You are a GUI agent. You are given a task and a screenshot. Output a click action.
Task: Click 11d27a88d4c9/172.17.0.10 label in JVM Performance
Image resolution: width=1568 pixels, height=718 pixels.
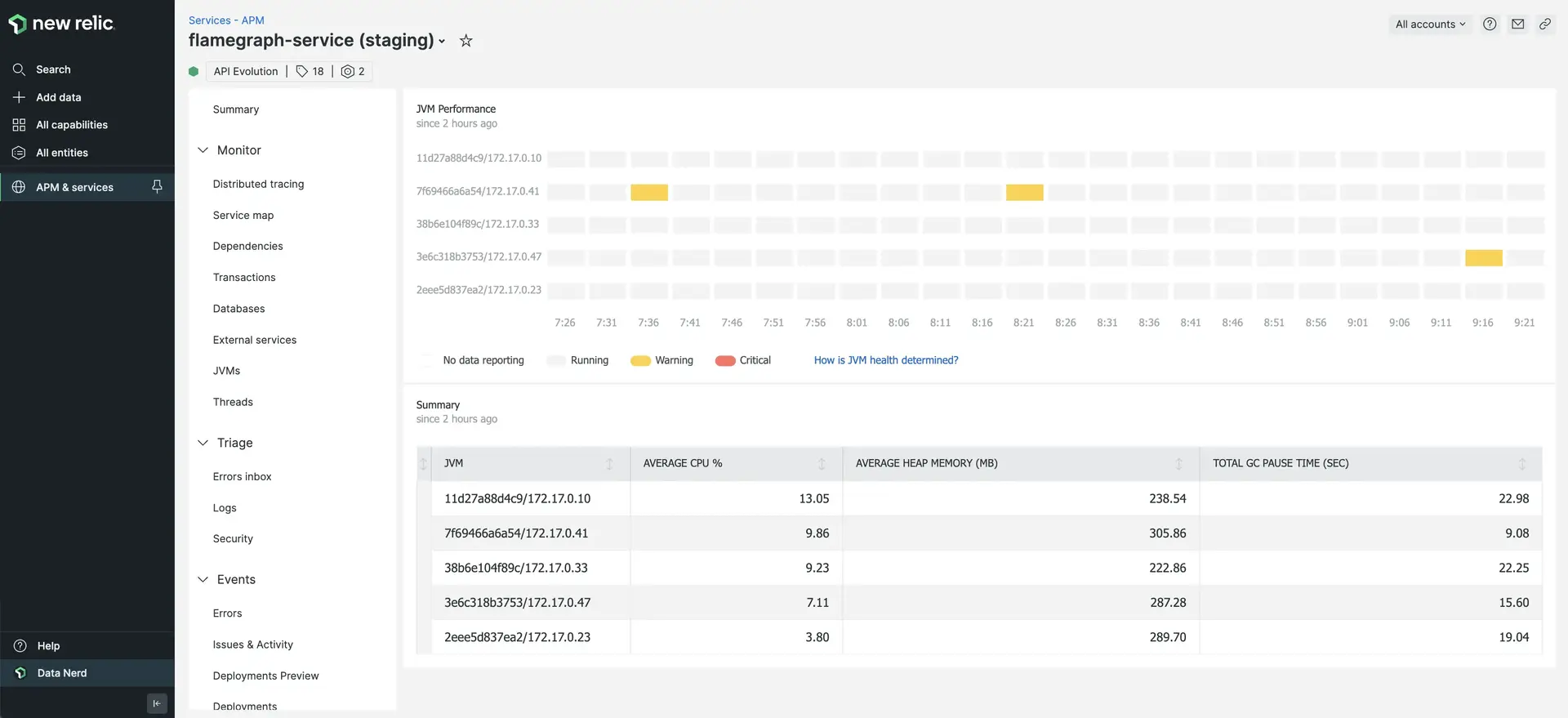(x=479, y=158)
